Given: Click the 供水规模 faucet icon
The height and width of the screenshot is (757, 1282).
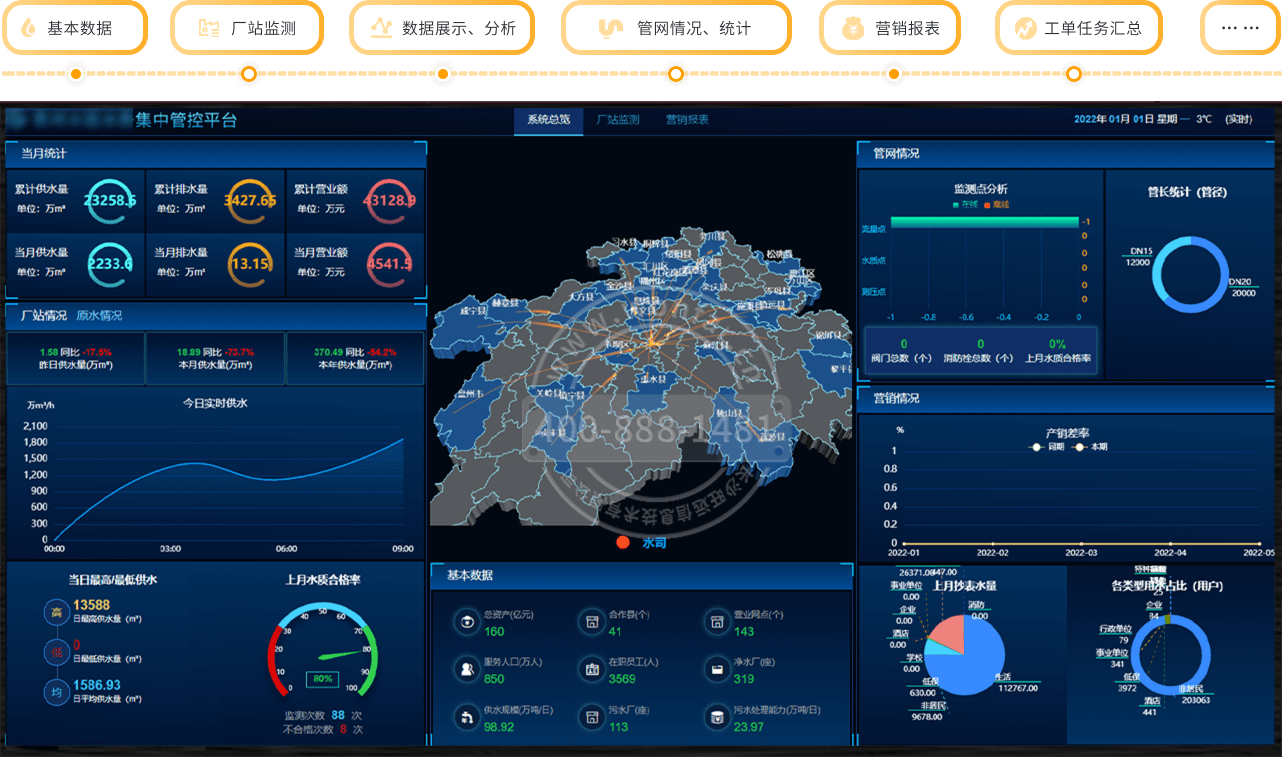Looking at the screenshot, I should coord(466,717).
